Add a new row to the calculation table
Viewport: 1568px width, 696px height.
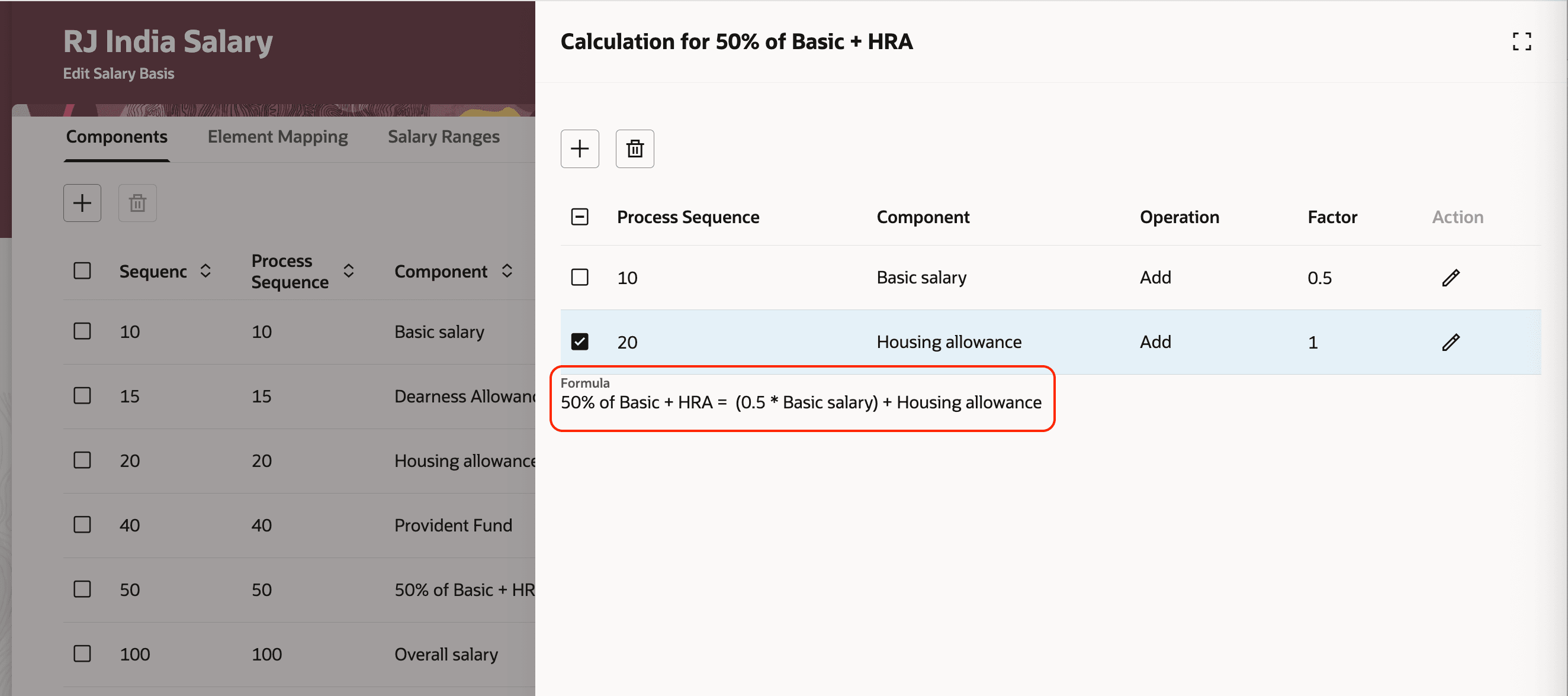580,149
